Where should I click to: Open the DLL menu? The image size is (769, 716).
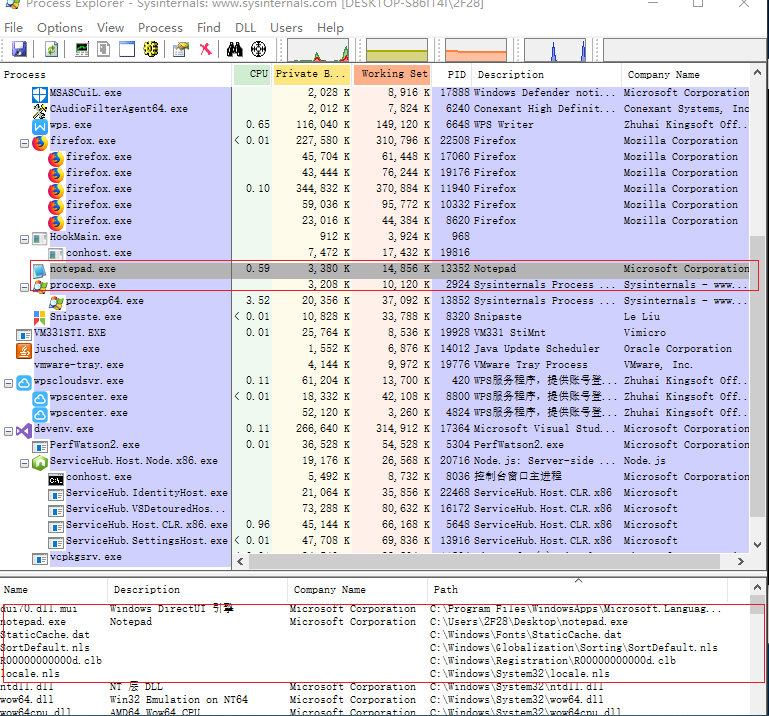click(x=245, y=28)
